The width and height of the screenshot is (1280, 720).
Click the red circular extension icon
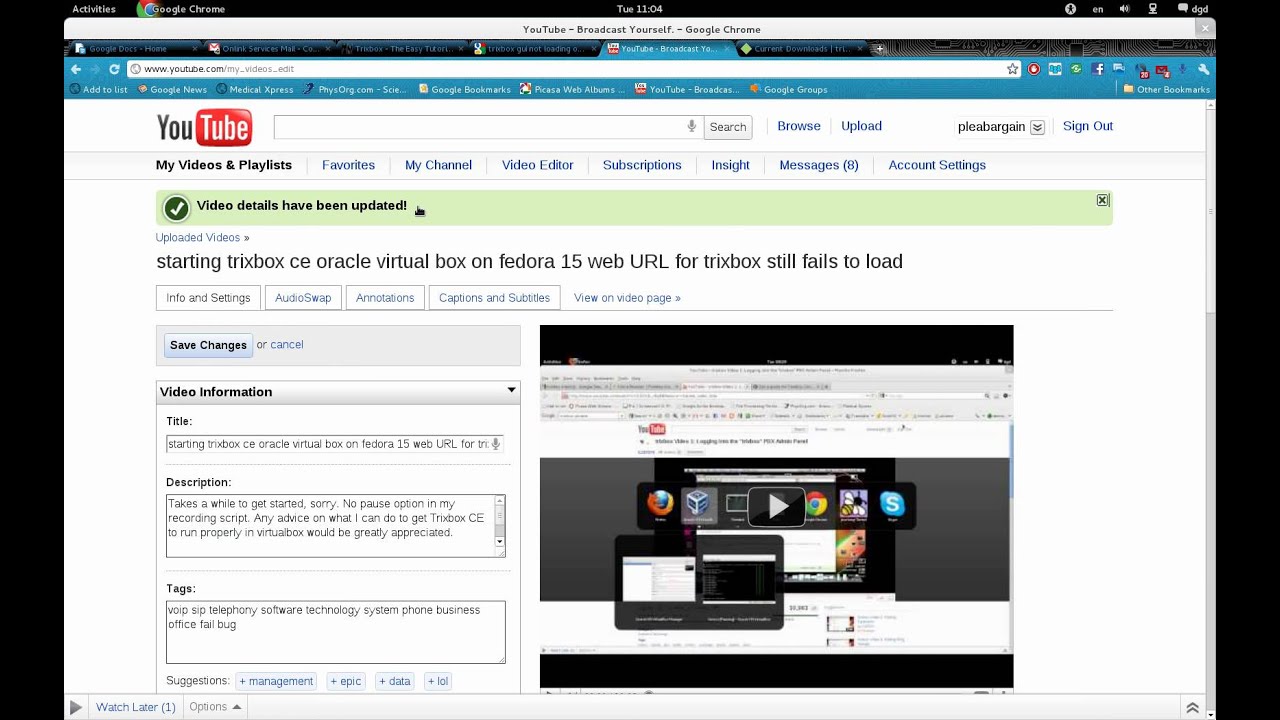click(1034, 69)
